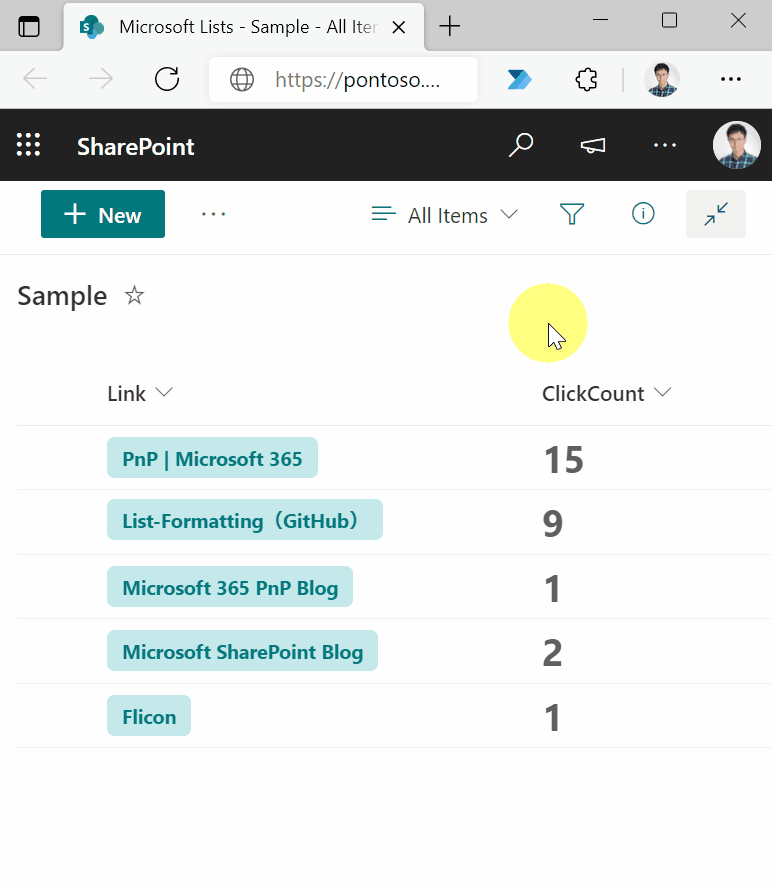Exit focused content mode
The height and width of the screenshot is (887, 772).
tap(716, 214)
